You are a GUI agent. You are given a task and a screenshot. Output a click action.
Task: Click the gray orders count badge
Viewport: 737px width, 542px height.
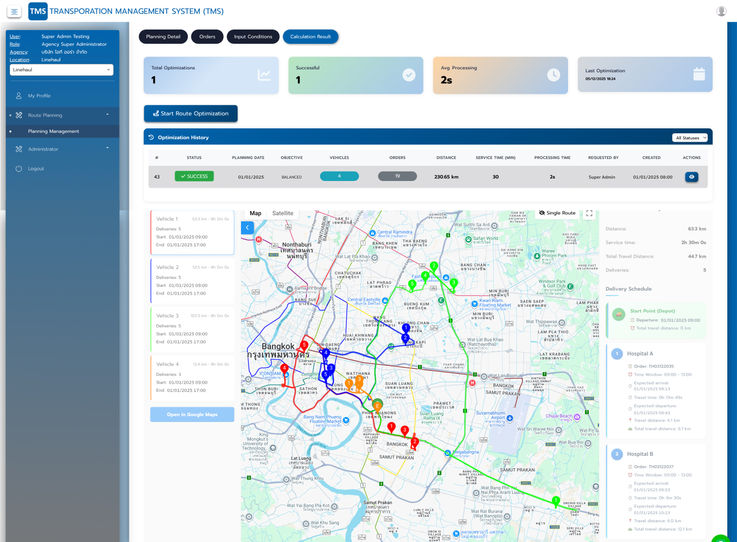(397, 176)
